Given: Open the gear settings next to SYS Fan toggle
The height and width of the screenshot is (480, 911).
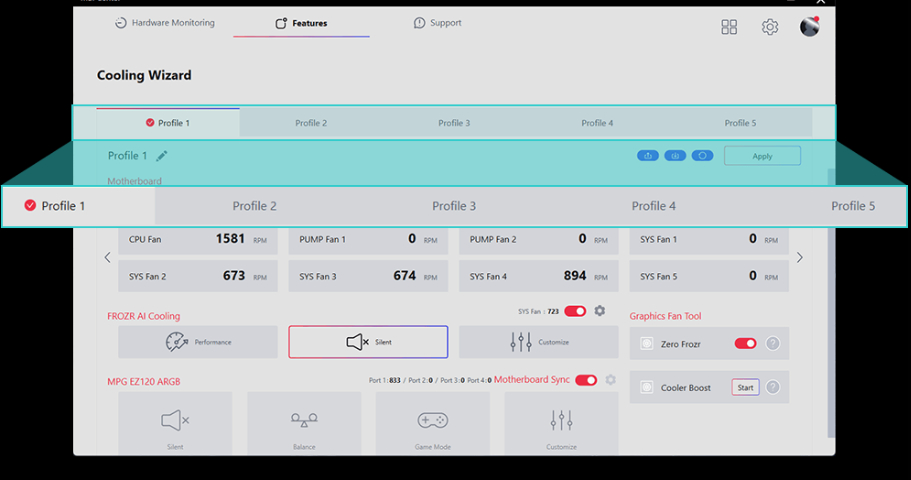Looking at the screenshot, I should pos(600,311).
